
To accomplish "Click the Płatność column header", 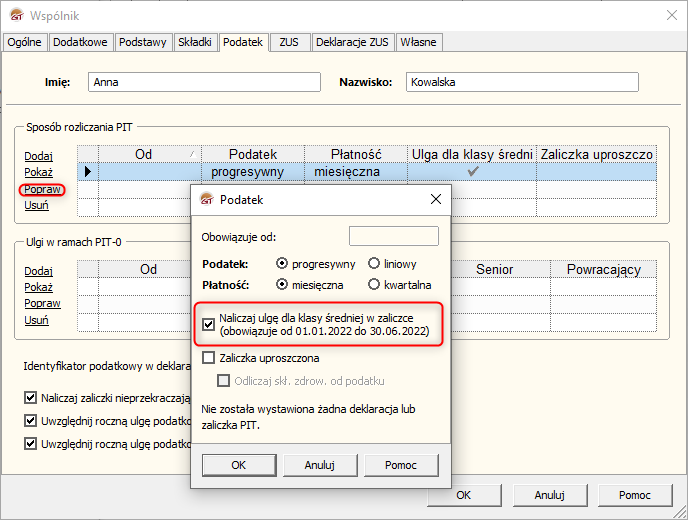I will pyautogui.click(x=356, y=154).
